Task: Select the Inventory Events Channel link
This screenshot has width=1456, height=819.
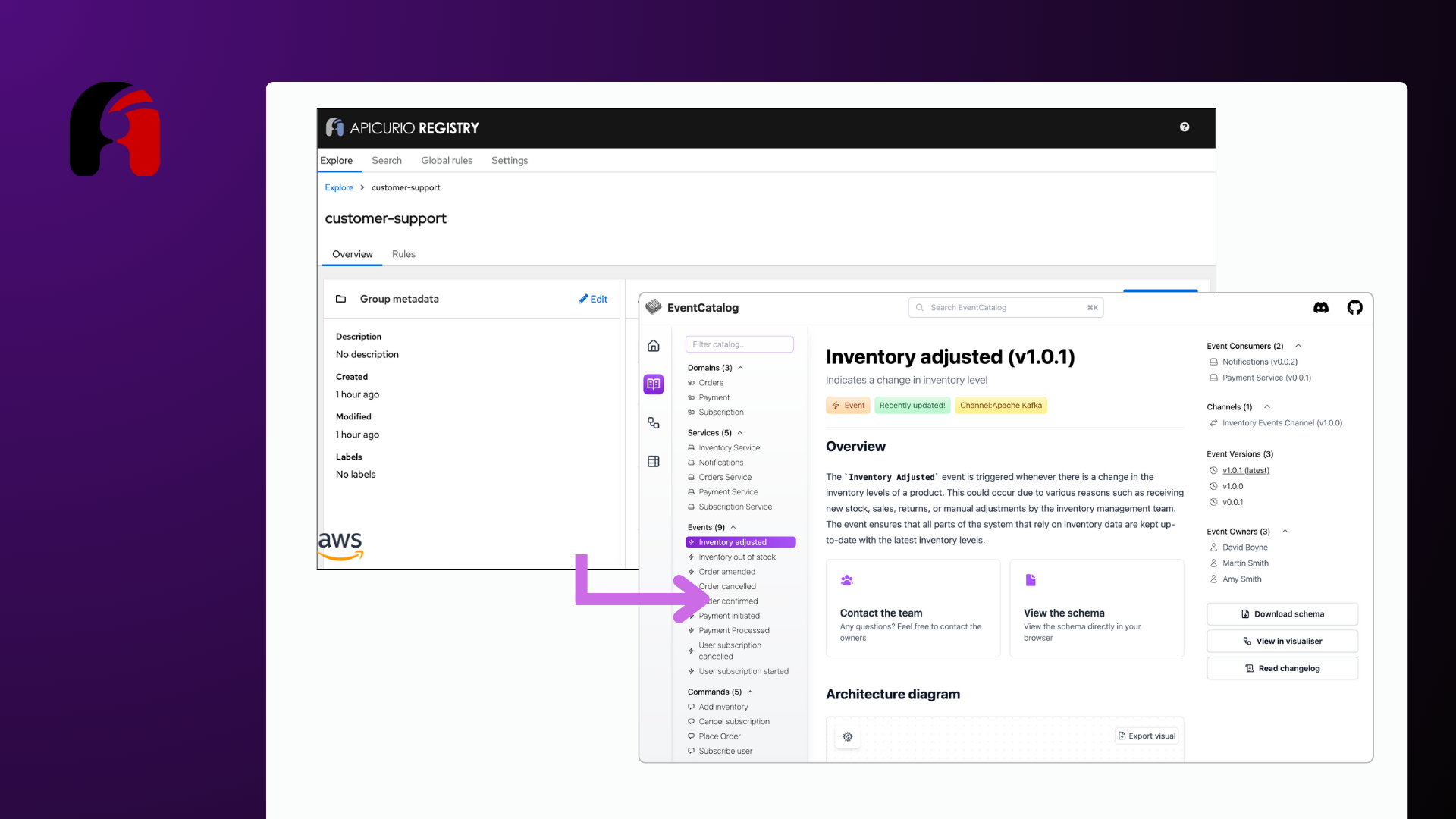Action: [x=1282, y=423]
